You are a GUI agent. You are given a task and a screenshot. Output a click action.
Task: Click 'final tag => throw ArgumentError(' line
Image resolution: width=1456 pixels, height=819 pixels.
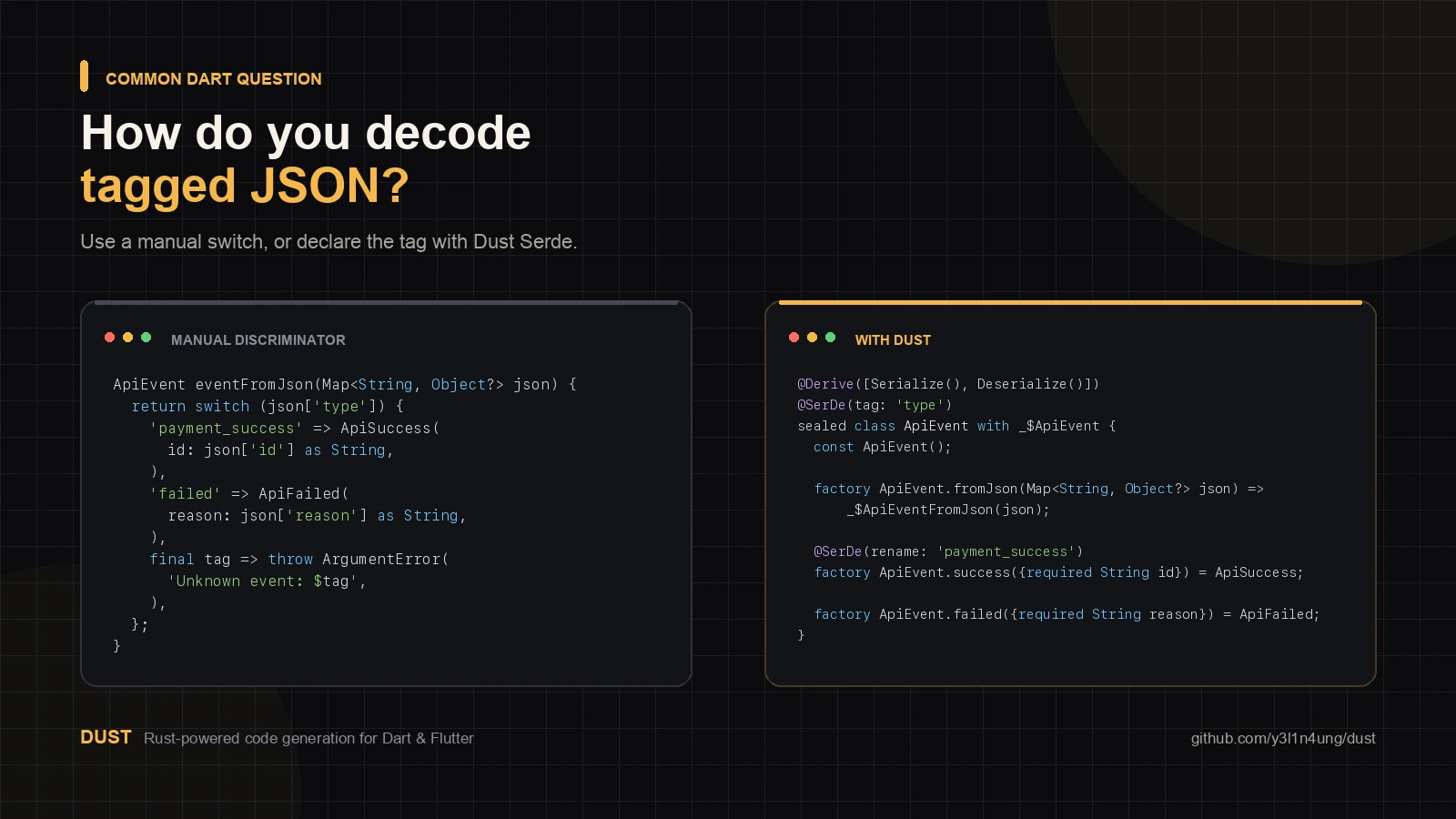[299, 560]
